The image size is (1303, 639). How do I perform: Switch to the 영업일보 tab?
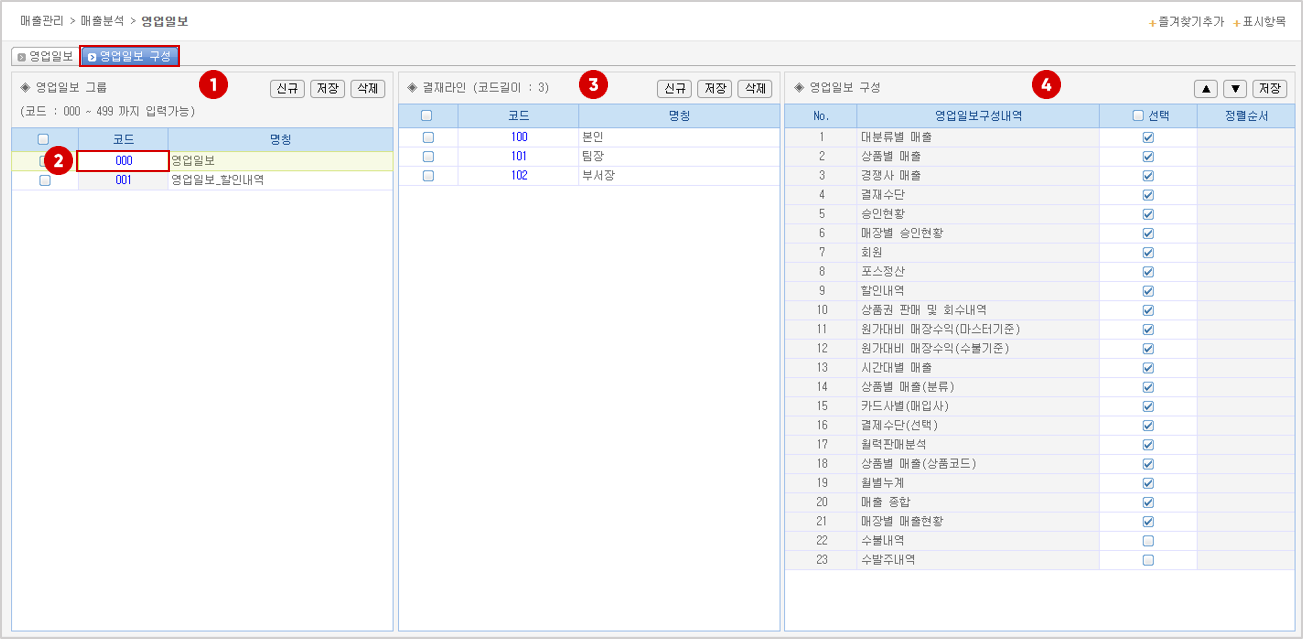(44, 57)
